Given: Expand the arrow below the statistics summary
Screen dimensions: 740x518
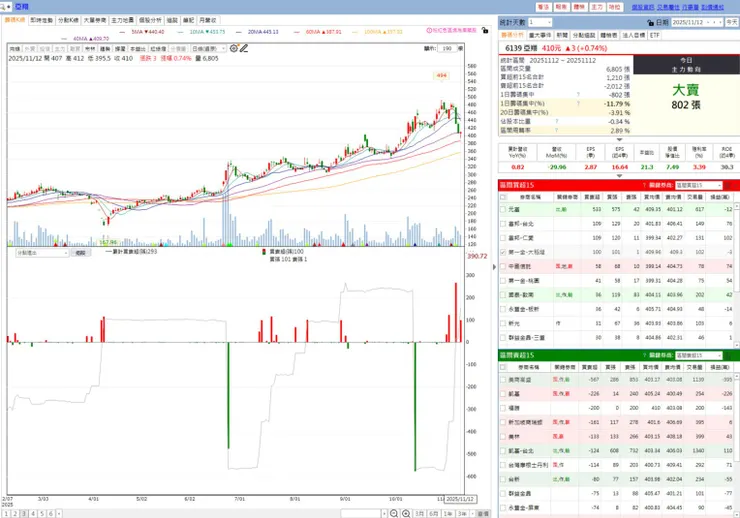Looking at the screenshot, I should (x=620, y=140).
